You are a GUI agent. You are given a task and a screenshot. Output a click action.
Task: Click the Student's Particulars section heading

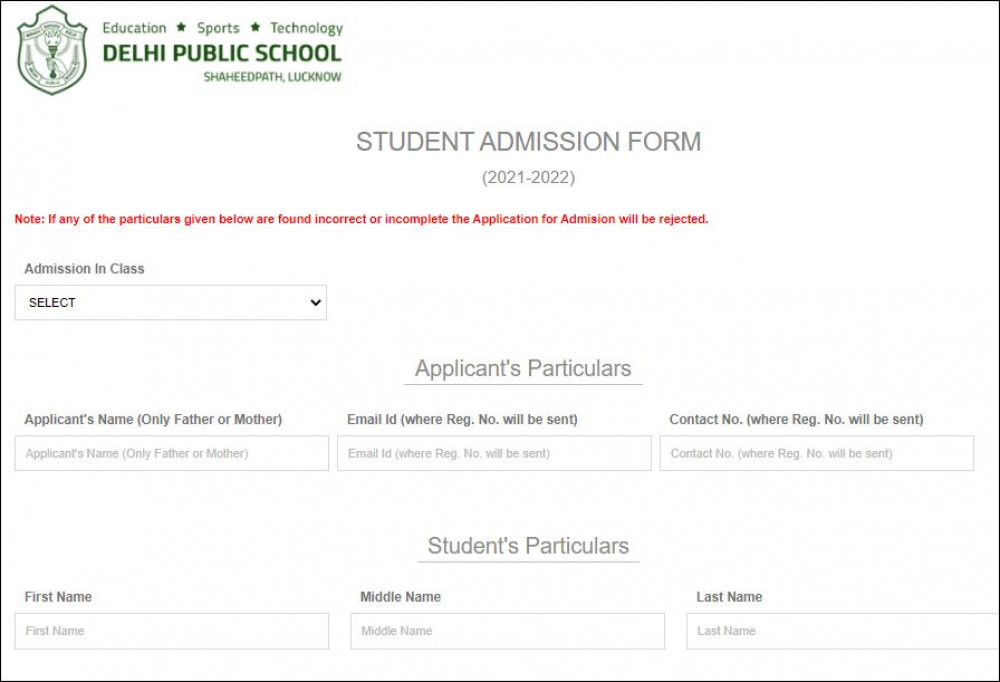pos(528,546)
